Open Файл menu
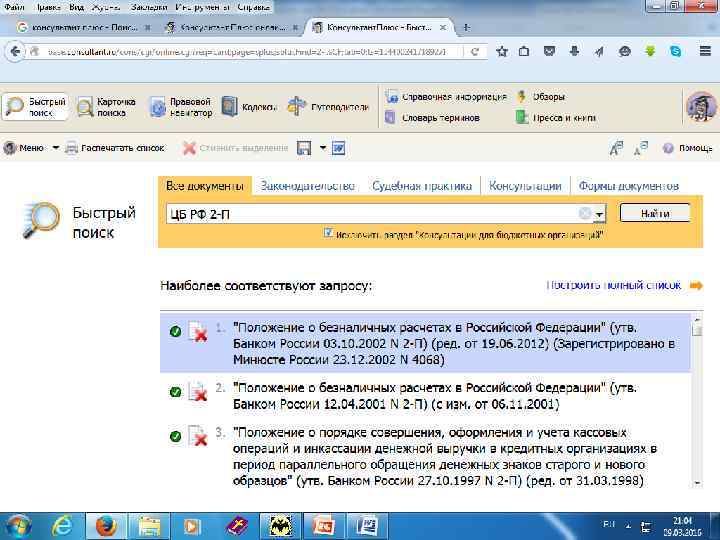Viewport: 720px width, 540px height. 14,7
